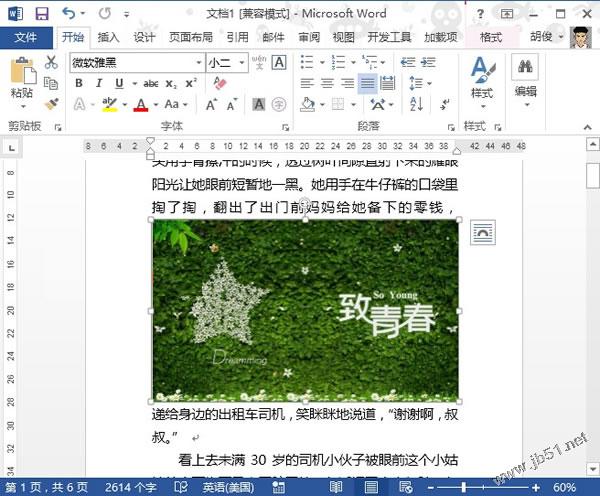600x496 pixels.
Task: Select the green 致青春 picture
Action: coord(305,310)
